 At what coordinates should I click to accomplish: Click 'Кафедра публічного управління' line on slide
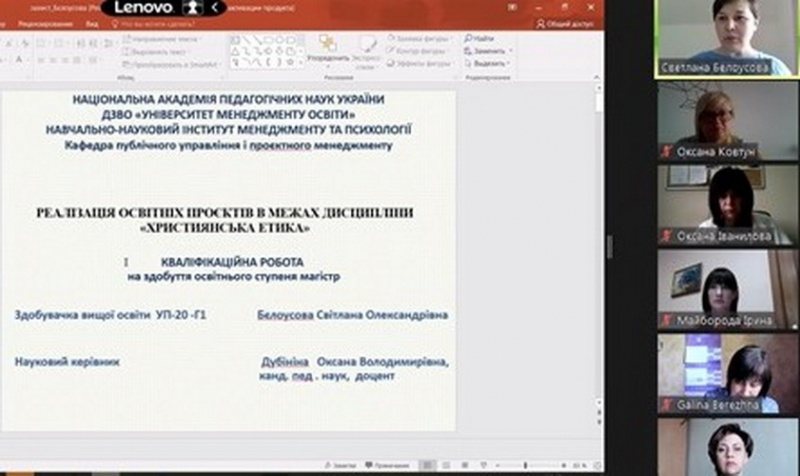pos(229,145)
